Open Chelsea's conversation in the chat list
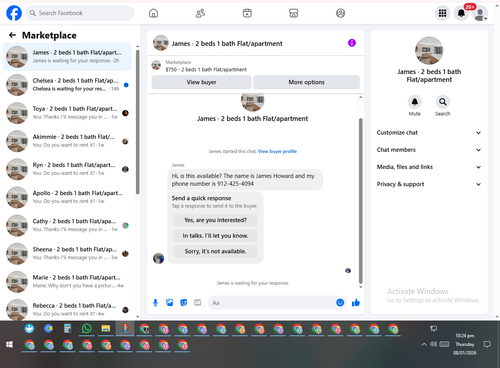The width and height of the screenshot is (500, 368). pos(67,85)
